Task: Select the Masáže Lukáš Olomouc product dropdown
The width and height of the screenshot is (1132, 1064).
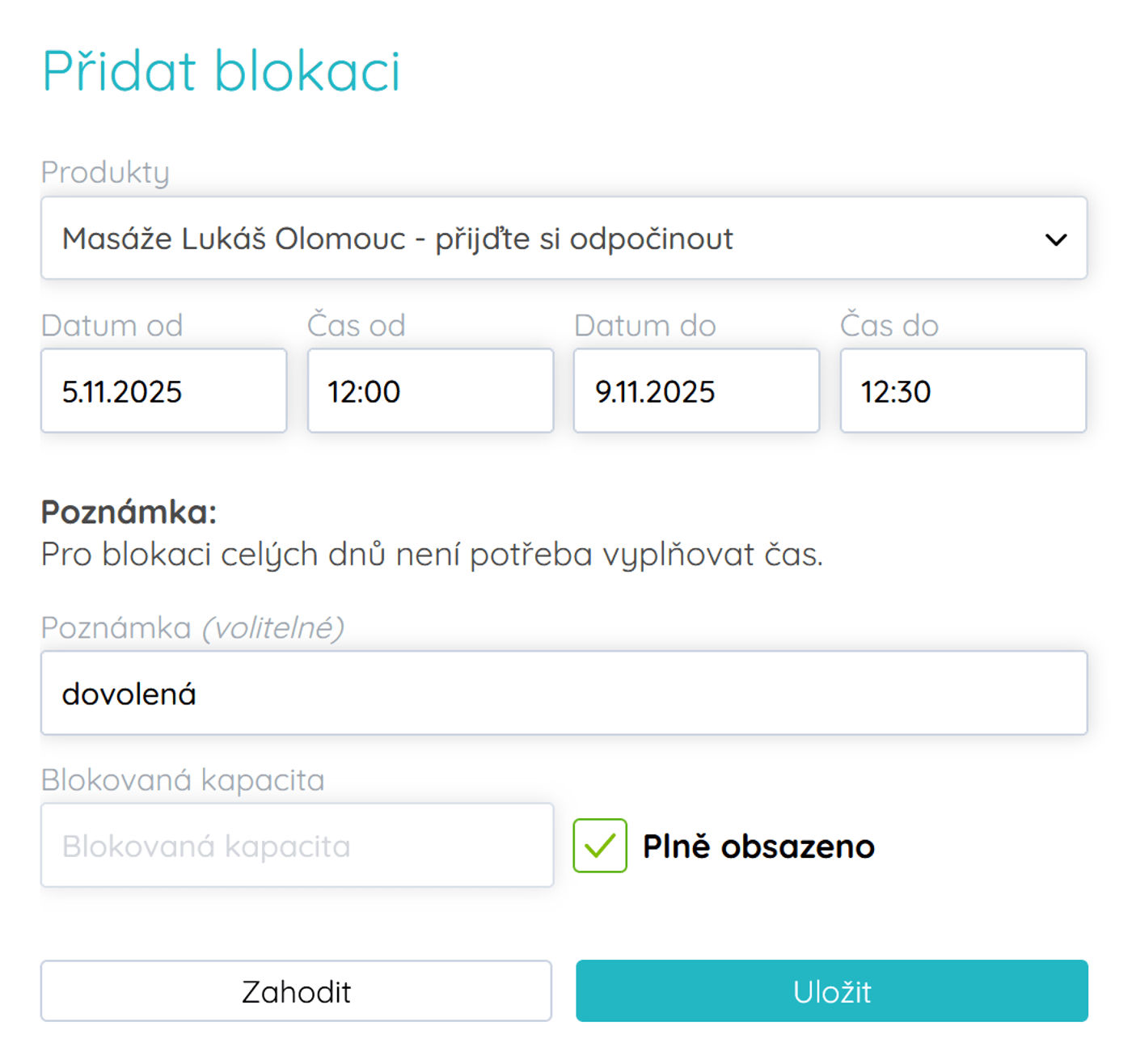Action: [x=564, y=239]
